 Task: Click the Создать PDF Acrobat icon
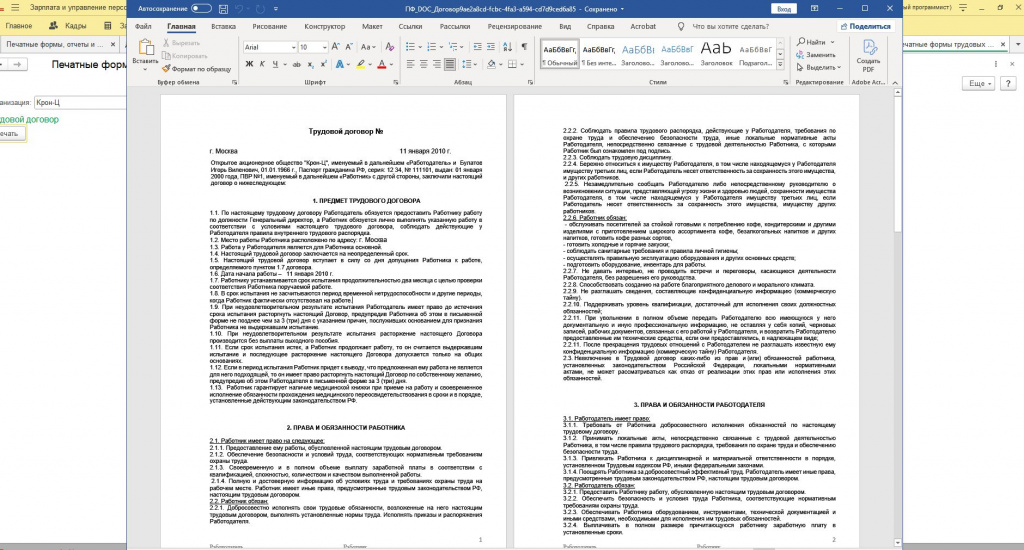tap(869, 56)
